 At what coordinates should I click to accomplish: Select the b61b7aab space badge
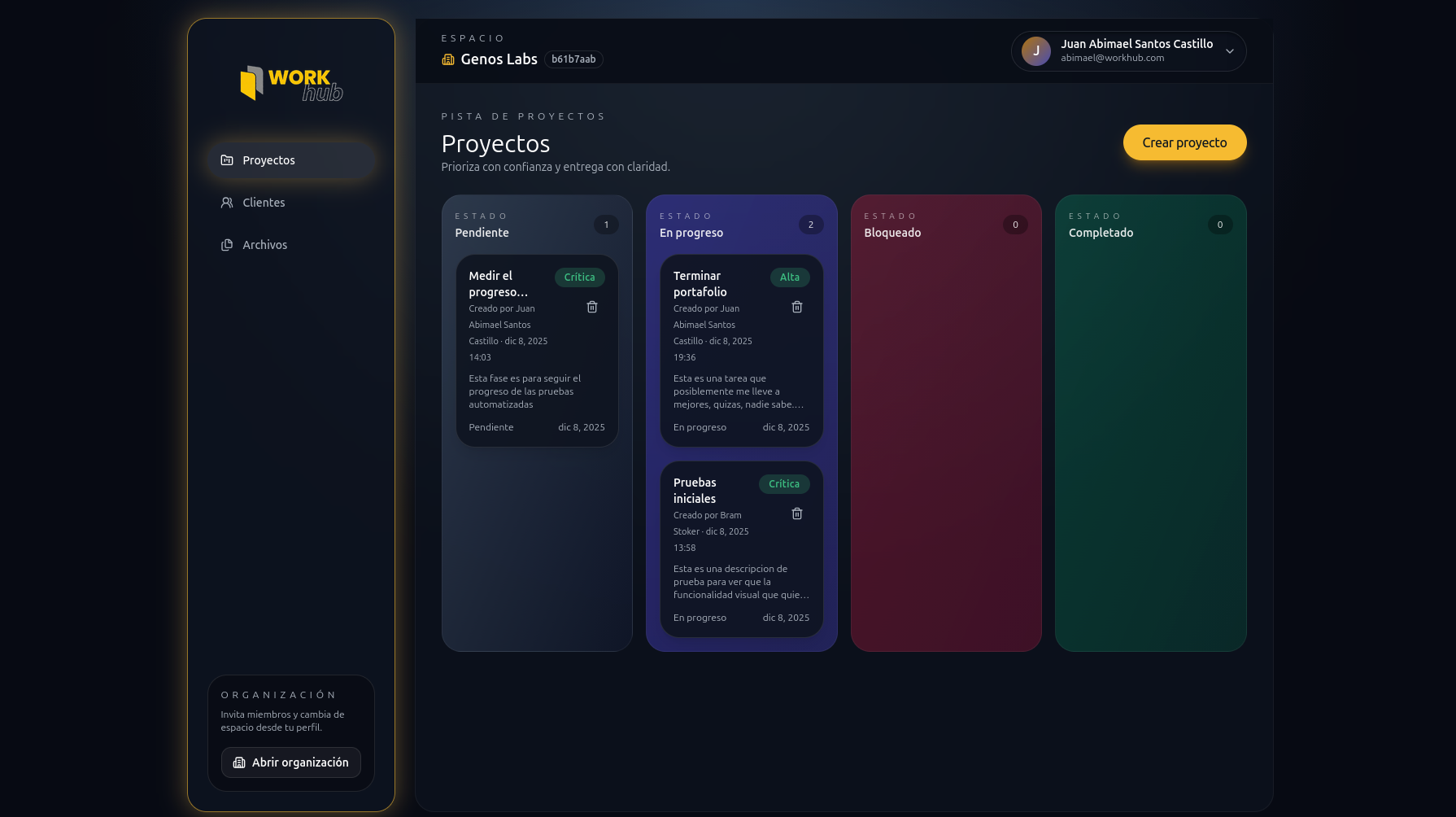tap(573, 59)
